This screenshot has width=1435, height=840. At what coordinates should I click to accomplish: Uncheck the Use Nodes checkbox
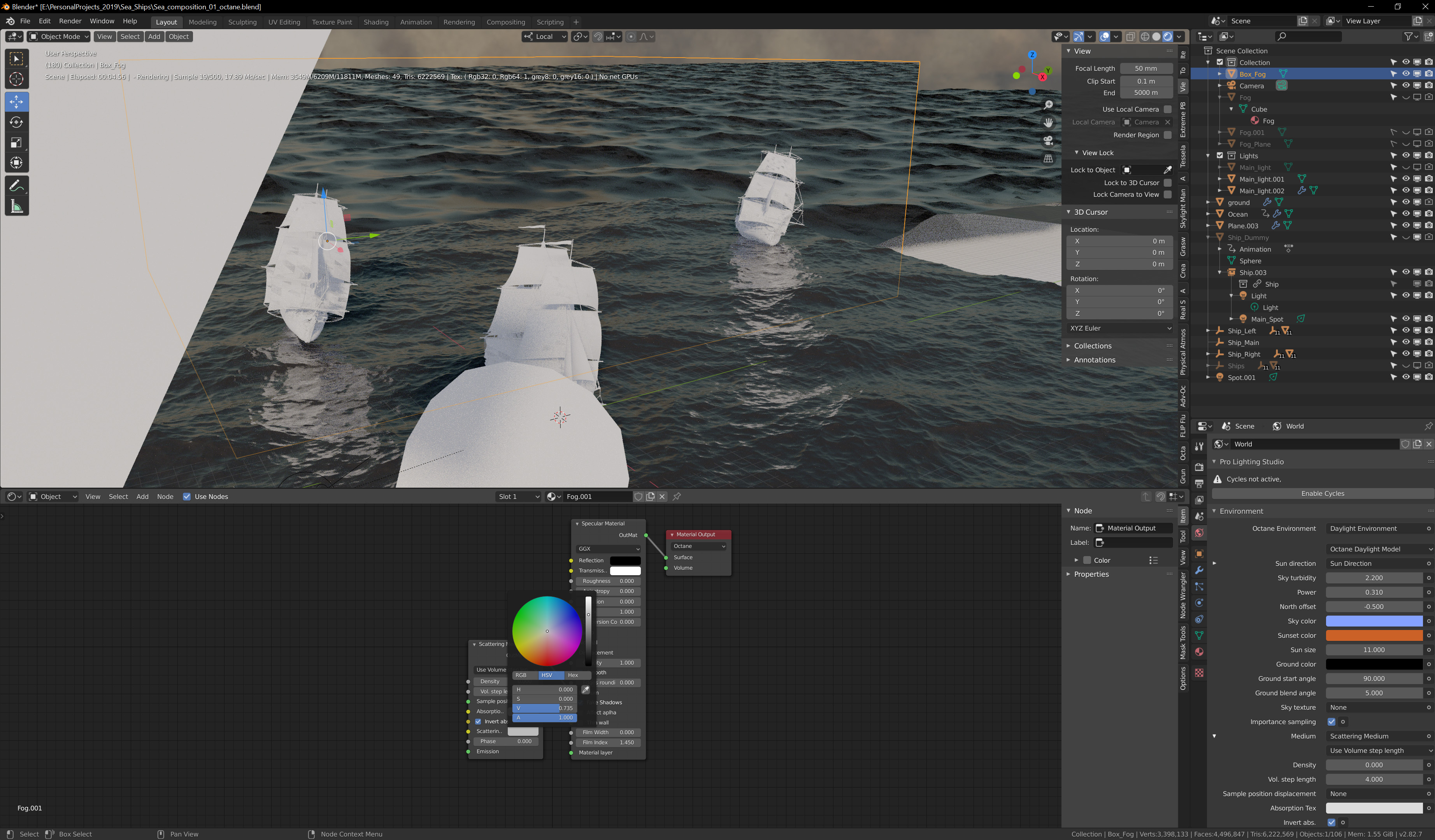187,497
